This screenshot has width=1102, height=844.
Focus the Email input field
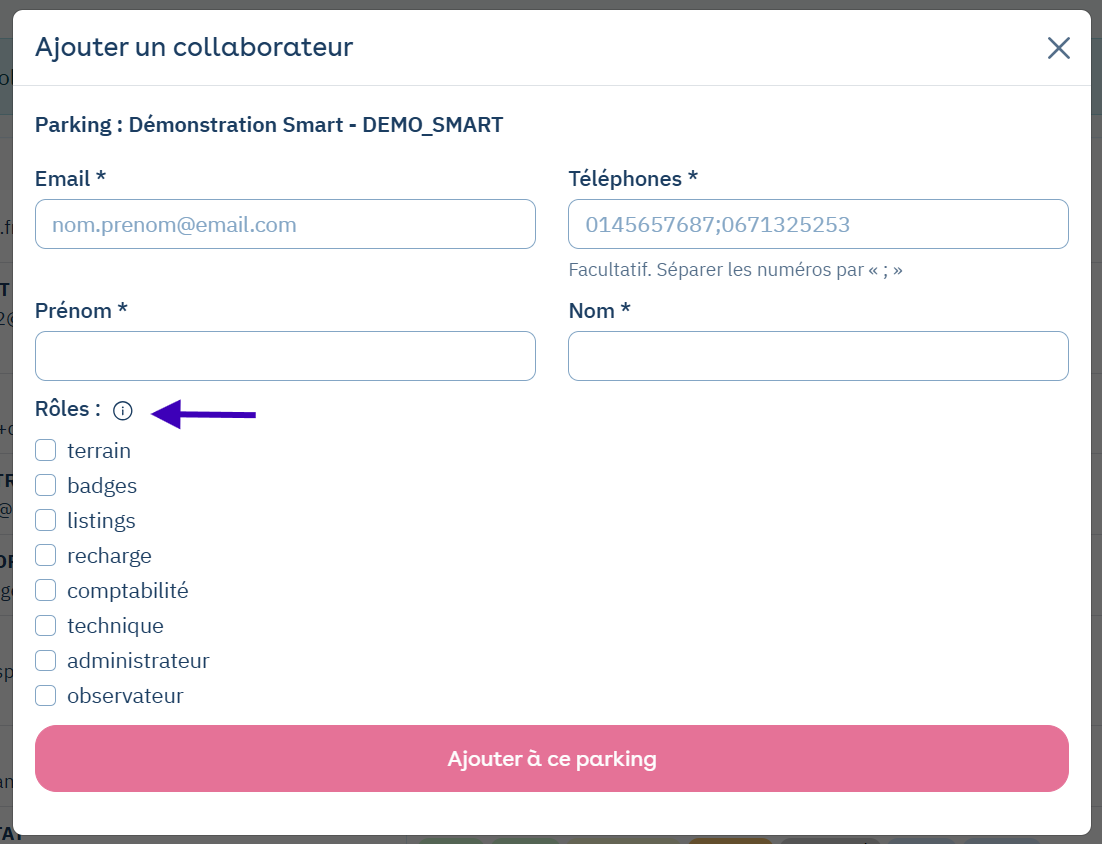285,224
